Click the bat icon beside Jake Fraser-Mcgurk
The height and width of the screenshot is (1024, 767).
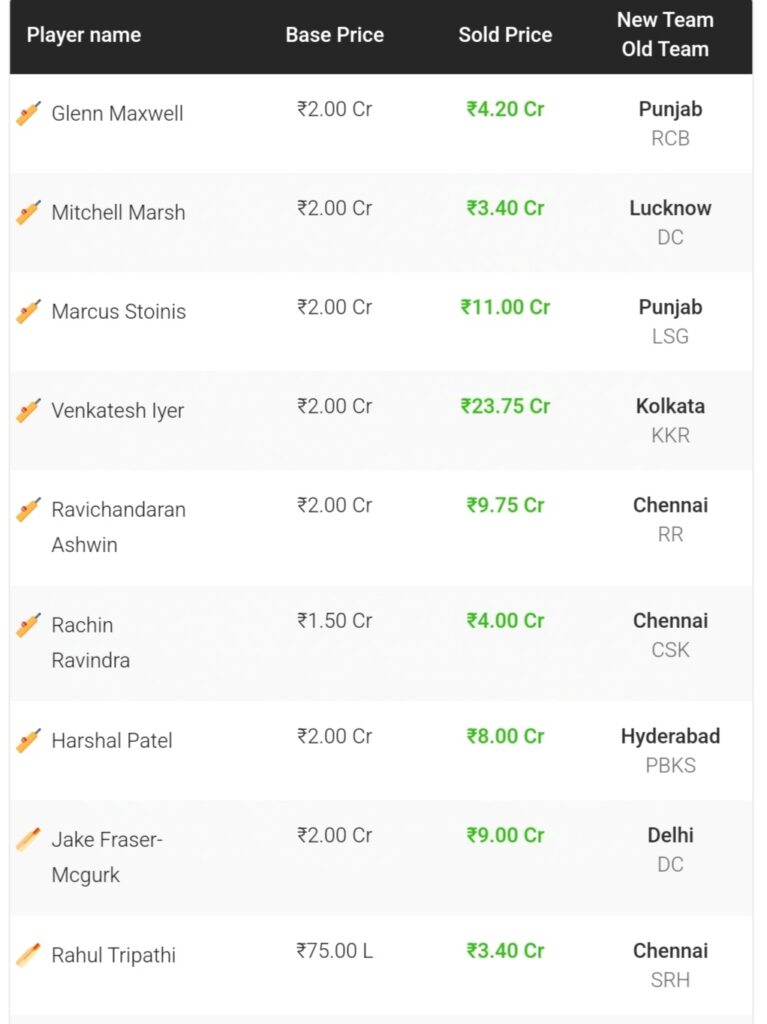28,840
